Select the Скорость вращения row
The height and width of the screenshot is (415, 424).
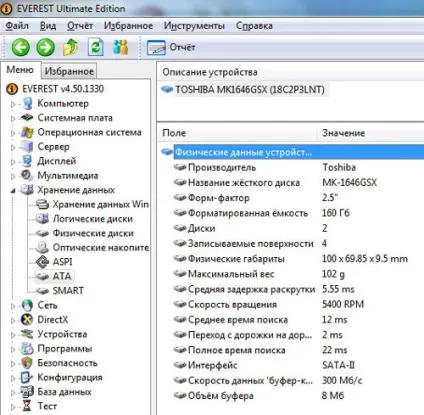pos(232,304)
